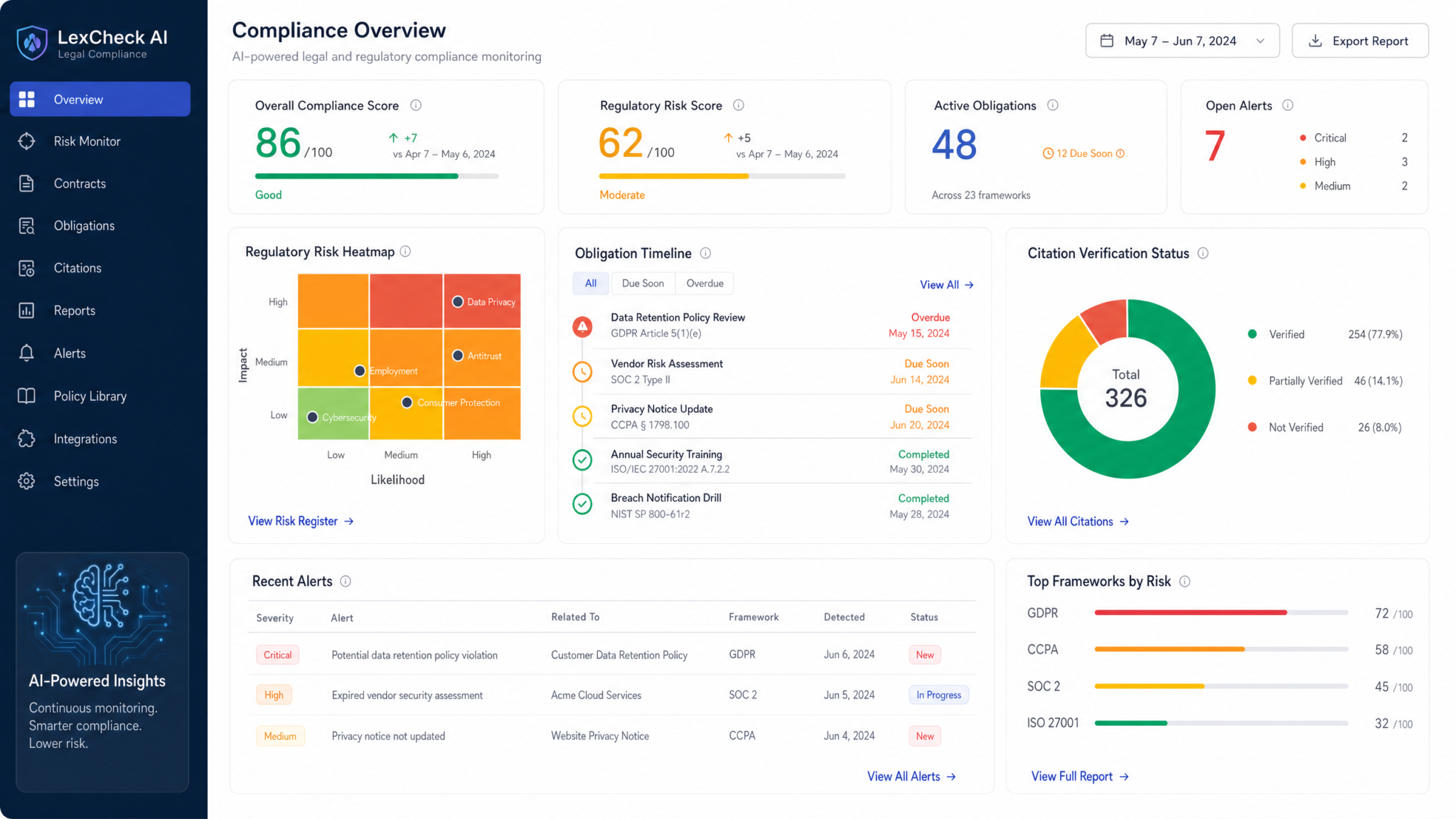
Task: Click info icon beside Overall Compliance Score
Action: pos(416,105)
